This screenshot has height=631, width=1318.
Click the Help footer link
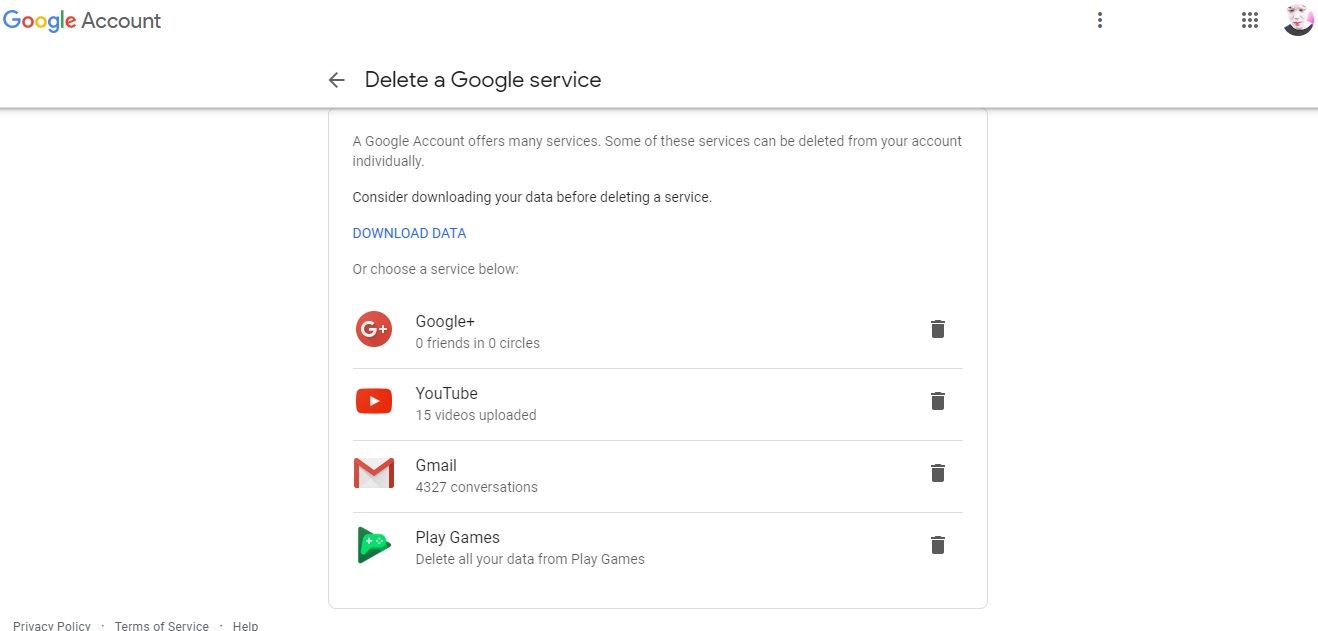tap(245, 626)
